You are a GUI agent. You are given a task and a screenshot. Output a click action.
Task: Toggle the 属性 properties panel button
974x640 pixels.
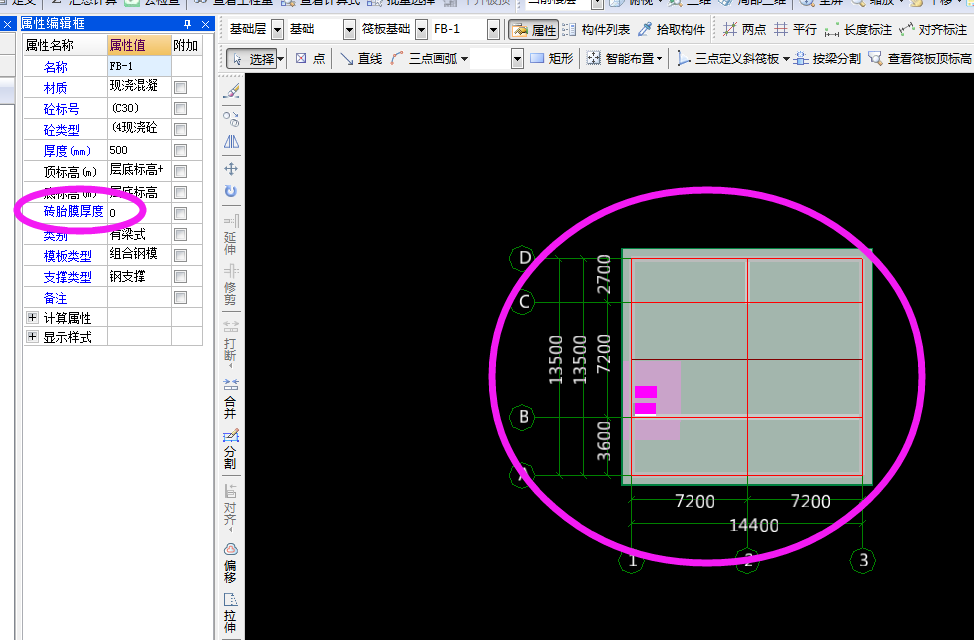tap(533, 29)
